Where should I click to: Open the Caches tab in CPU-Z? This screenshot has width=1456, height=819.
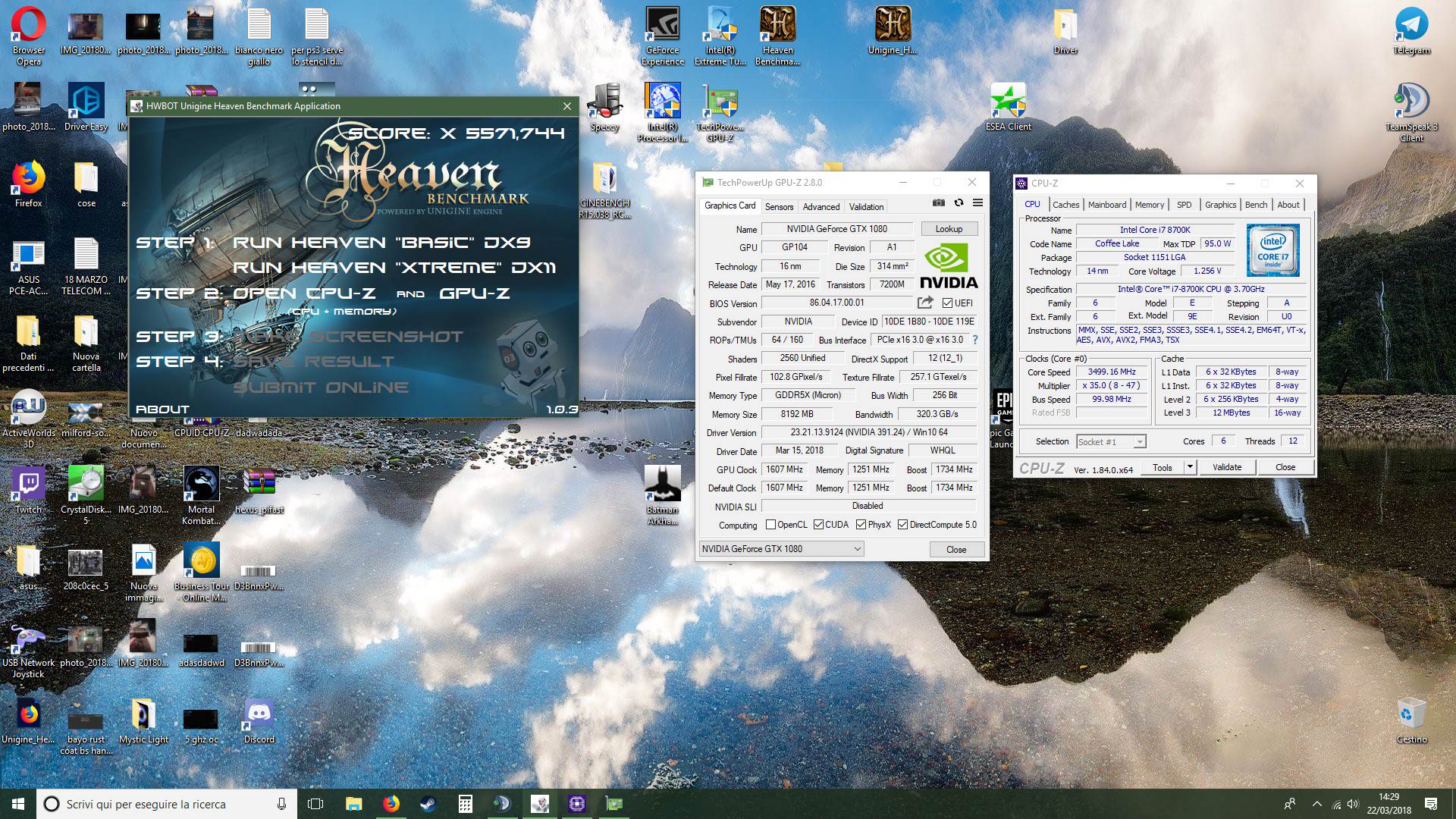click(1065, 205)
